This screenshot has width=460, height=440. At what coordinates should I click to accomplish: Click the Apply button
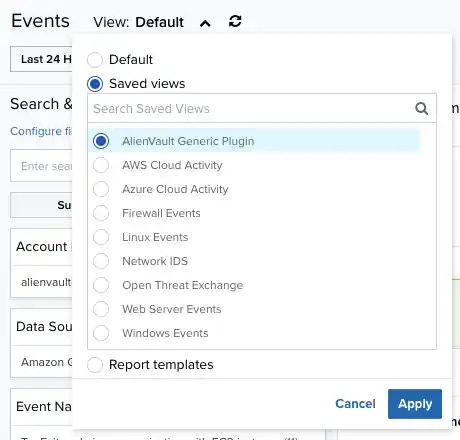click(x=415, y=404)
